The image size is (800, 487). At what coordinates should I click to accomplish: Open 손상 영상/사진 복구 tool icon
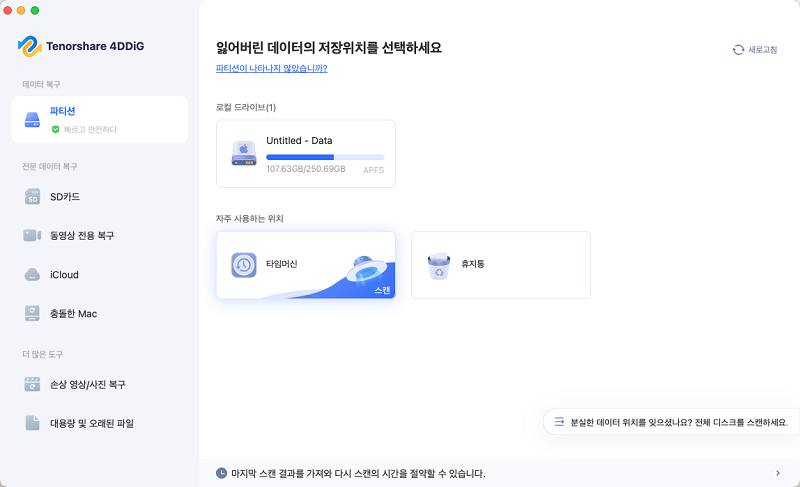click(x=32, y=384)
